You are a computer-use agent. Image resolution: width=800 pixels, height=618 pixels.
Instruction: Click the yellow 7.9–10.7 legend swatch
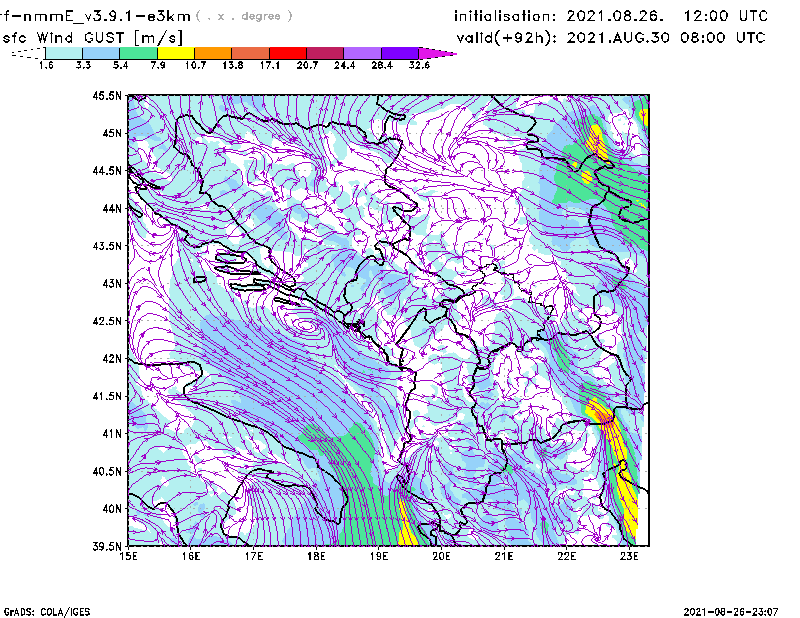[x=176, y=53]
